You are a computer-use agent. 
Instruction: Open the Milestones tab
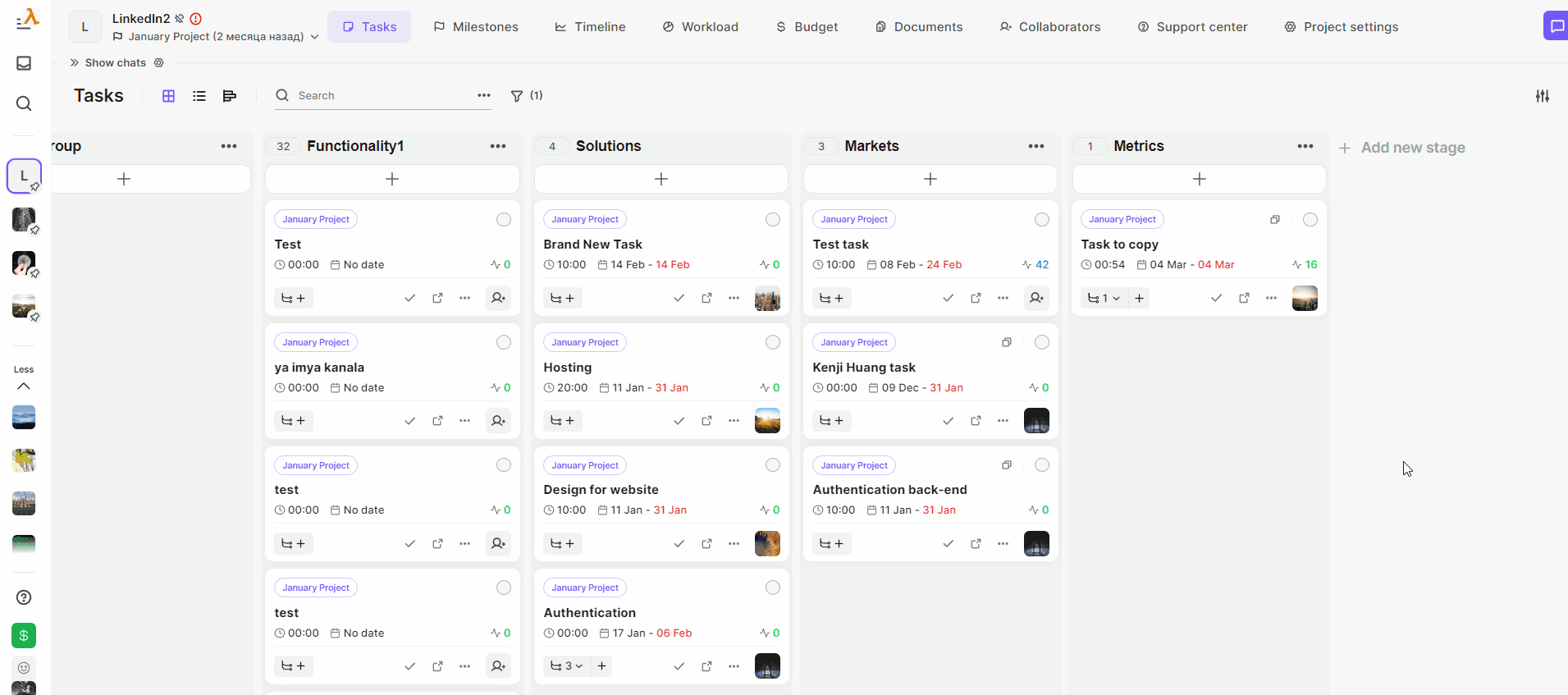(476, 27)
